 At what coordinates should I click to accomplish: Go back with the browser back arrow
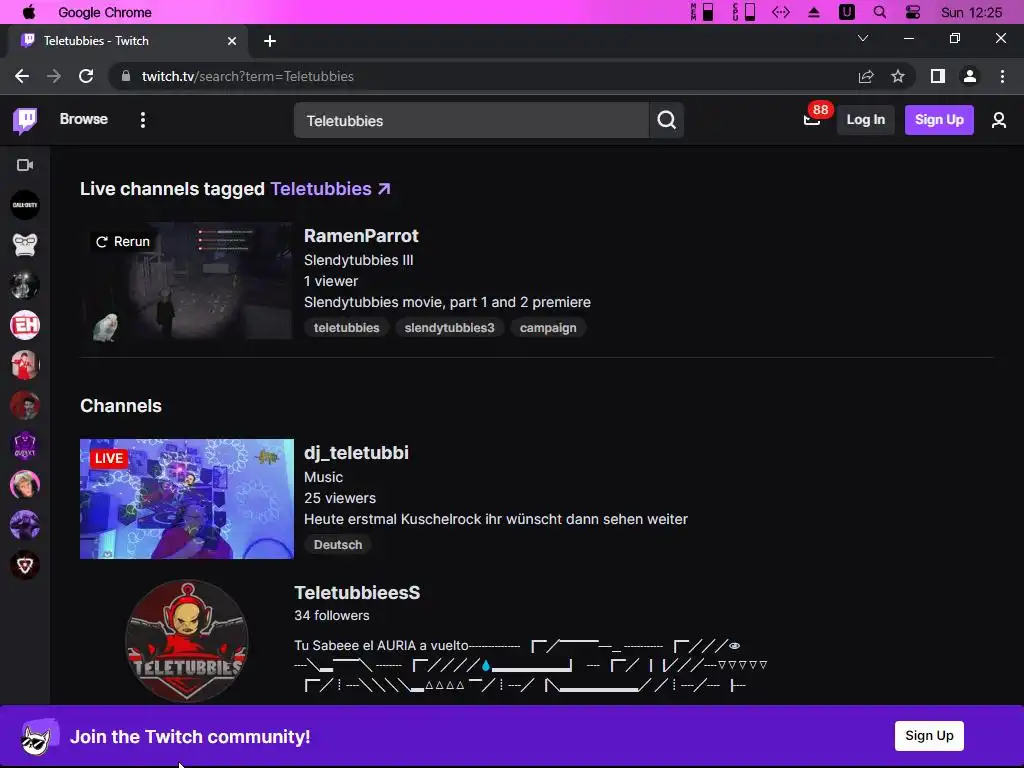click(x=22, y=76)
